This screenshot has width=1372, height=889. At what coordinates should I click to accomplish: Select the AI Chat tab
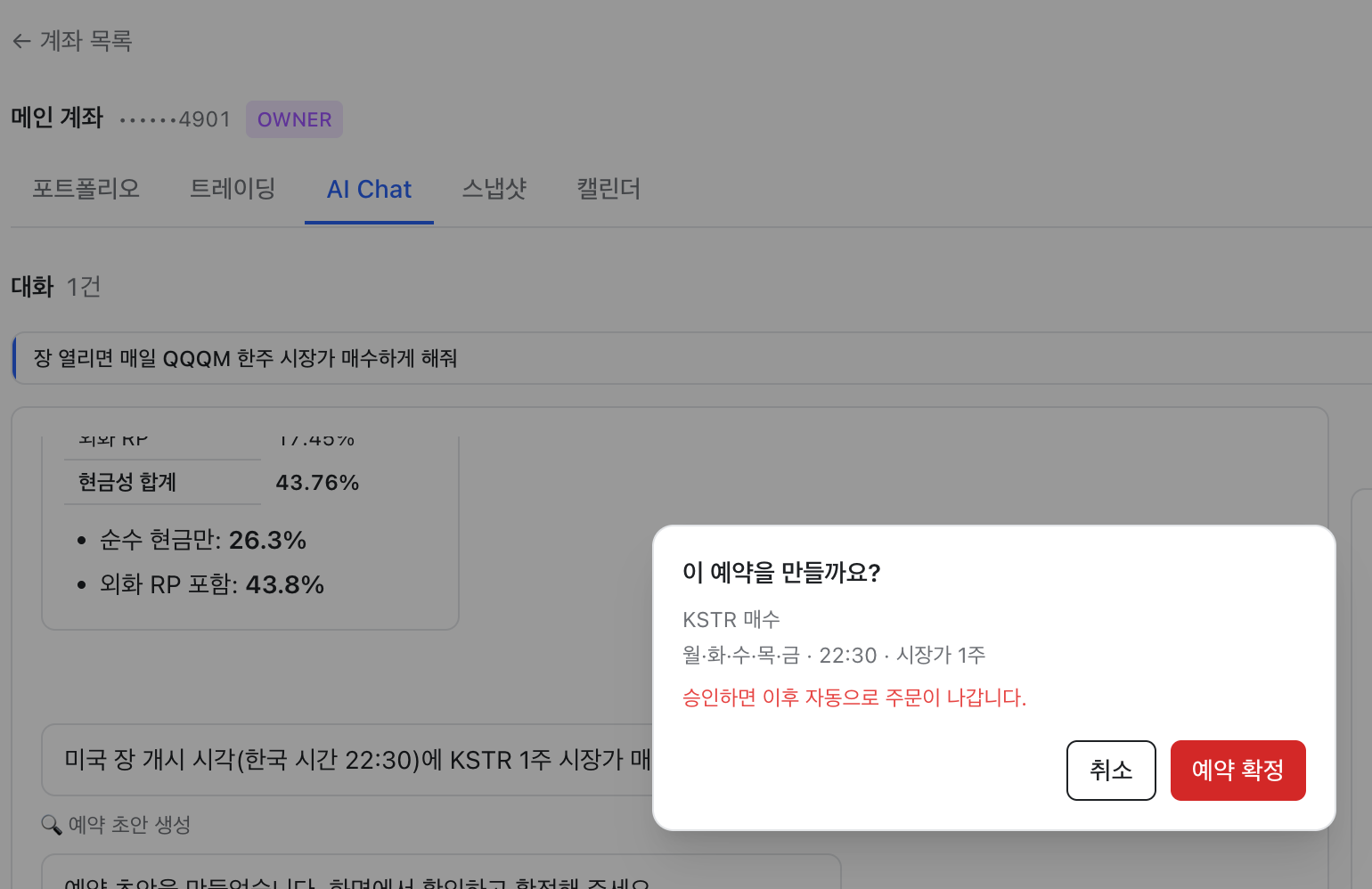coord(369,190)
